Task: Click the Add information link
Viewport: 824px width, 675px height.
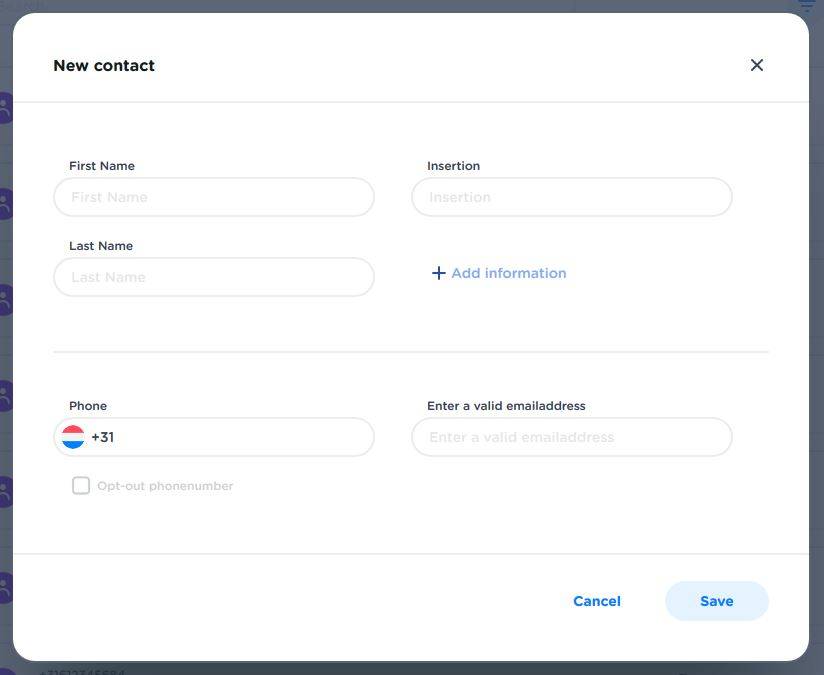Action: pos(508,273)
